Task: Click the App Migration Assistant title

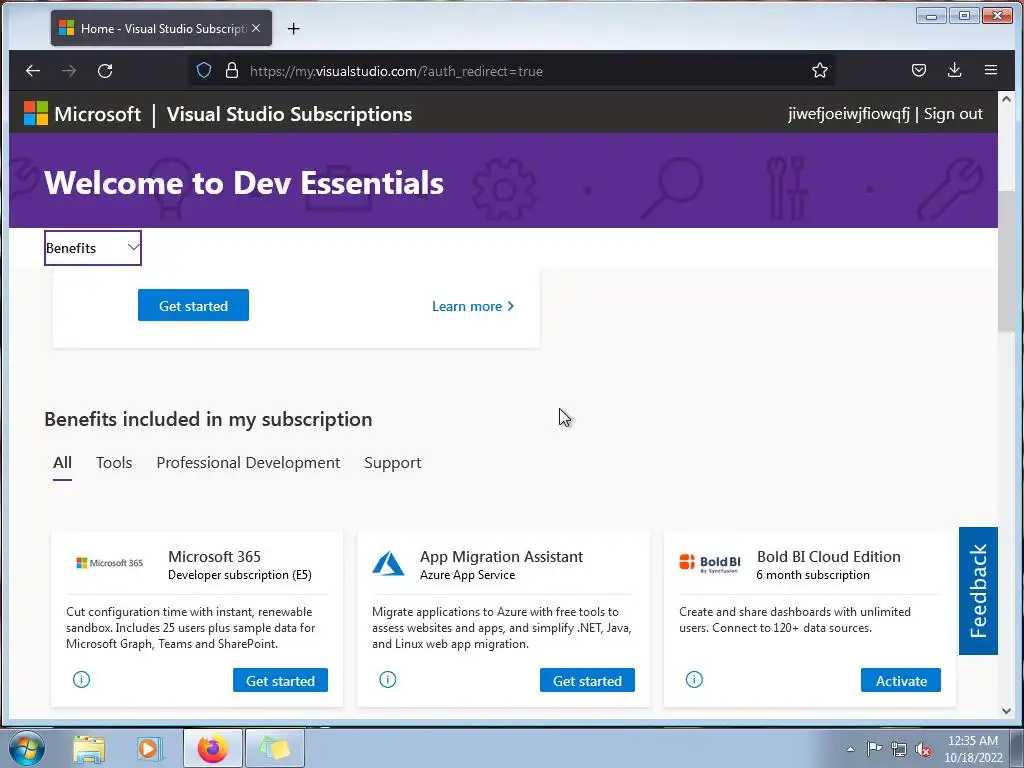Action: pos(501,556)
